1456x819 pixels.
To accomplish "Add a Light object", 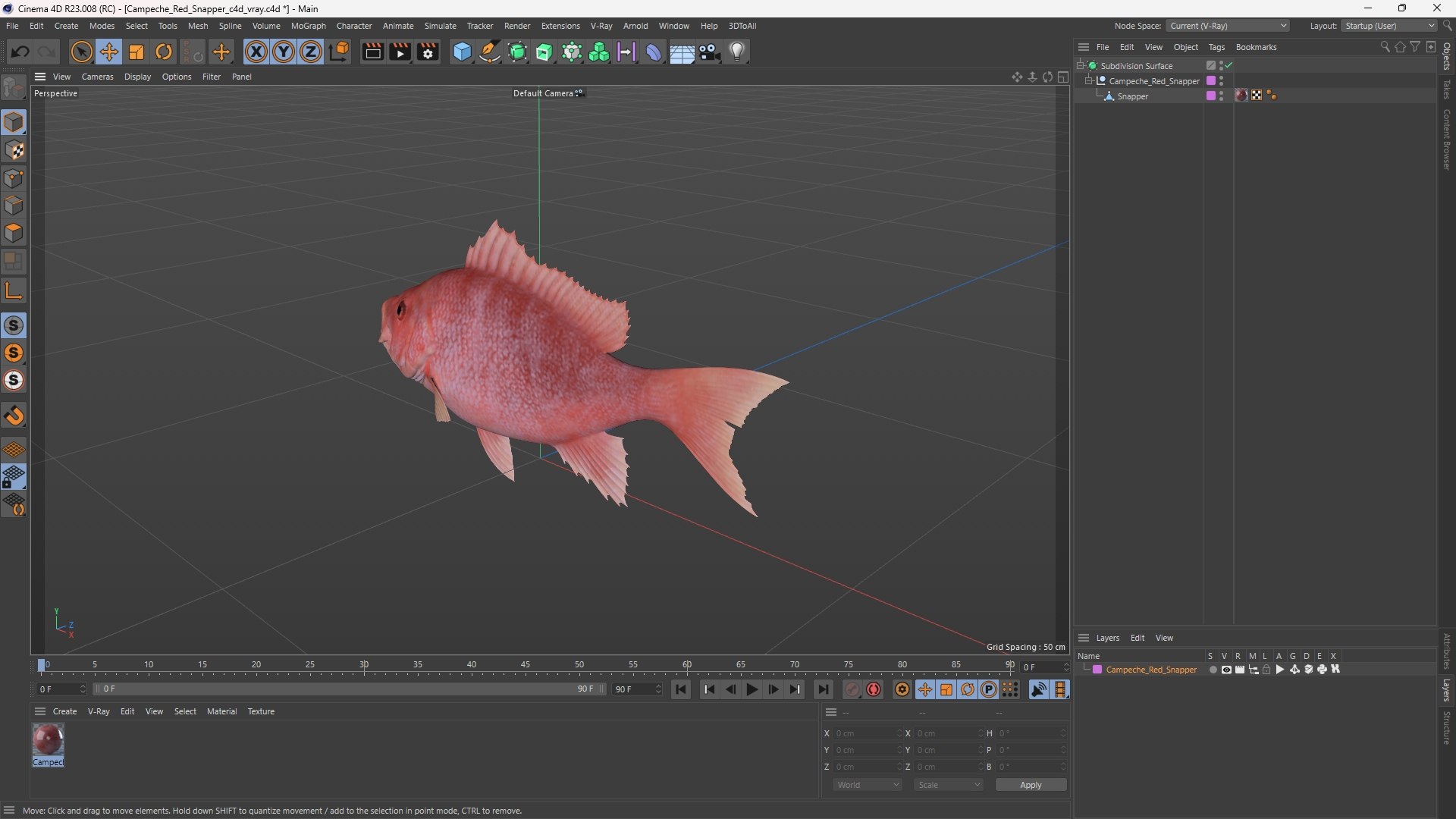I will click(x=737, y=52).
